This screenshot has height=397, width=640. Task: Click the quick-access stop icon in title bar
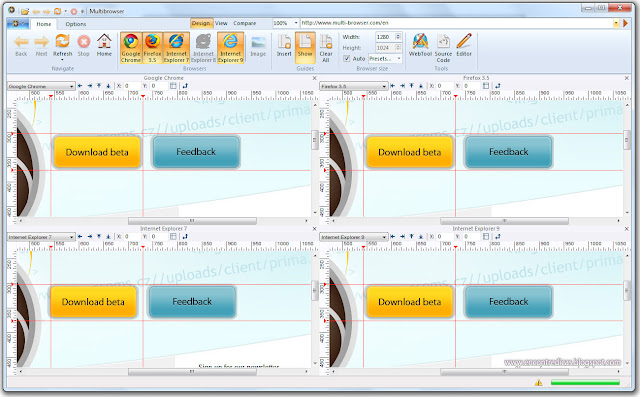coord(74,11)
